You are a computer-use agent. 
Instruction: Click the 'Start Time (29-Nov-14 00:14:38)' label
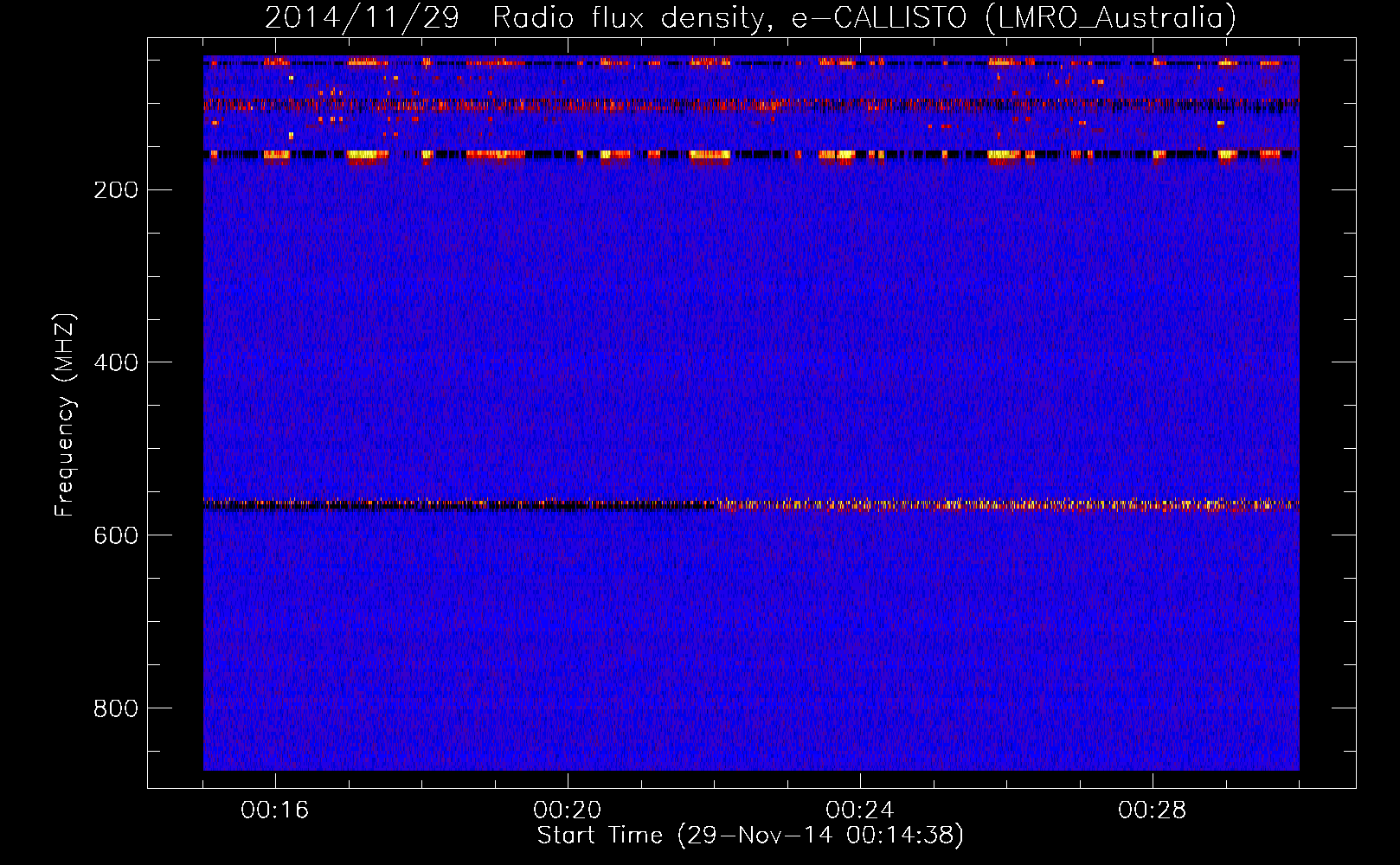750,836
